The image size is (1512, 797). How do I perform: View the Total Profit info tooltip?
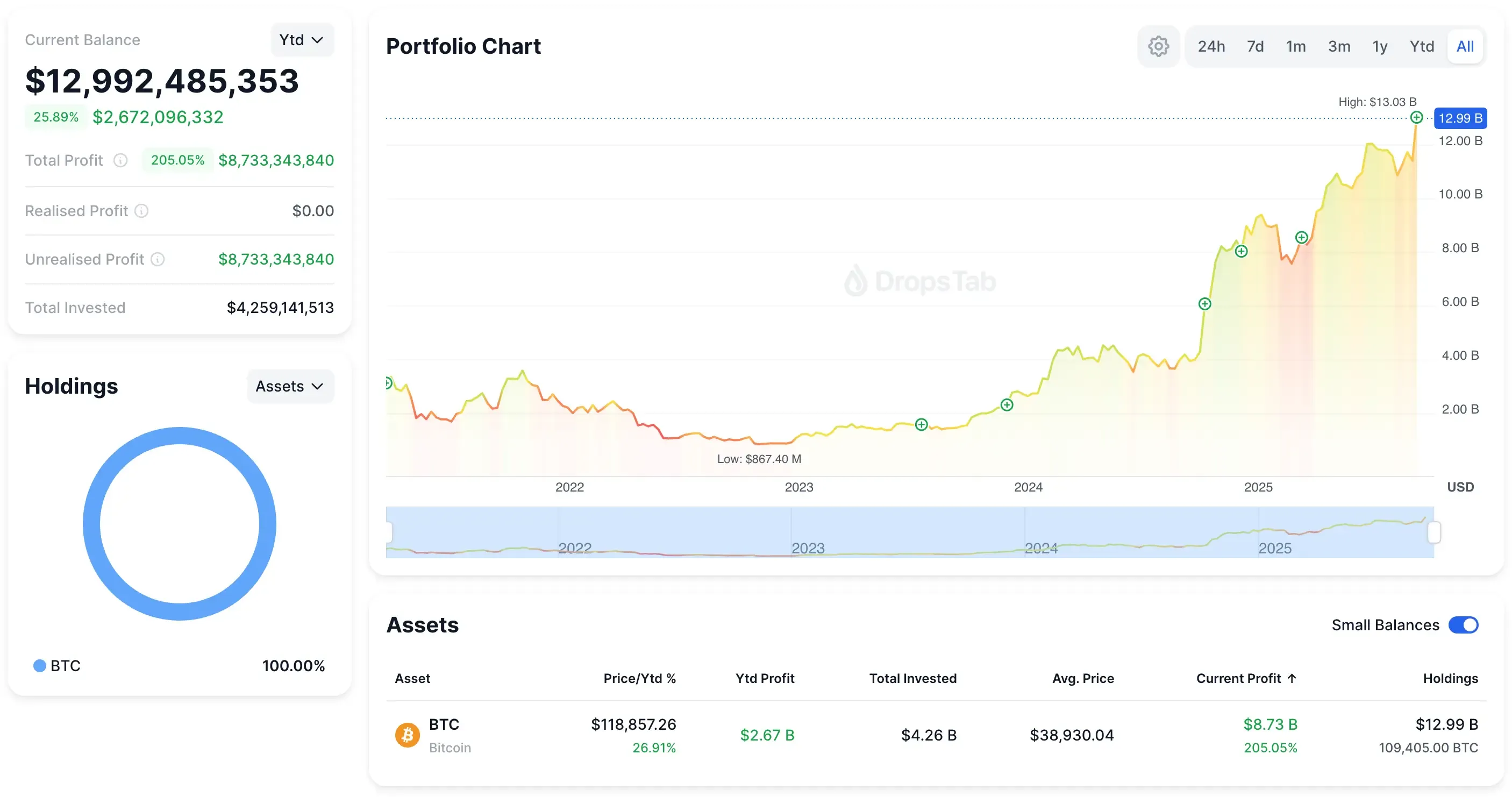tap(121, 160)
